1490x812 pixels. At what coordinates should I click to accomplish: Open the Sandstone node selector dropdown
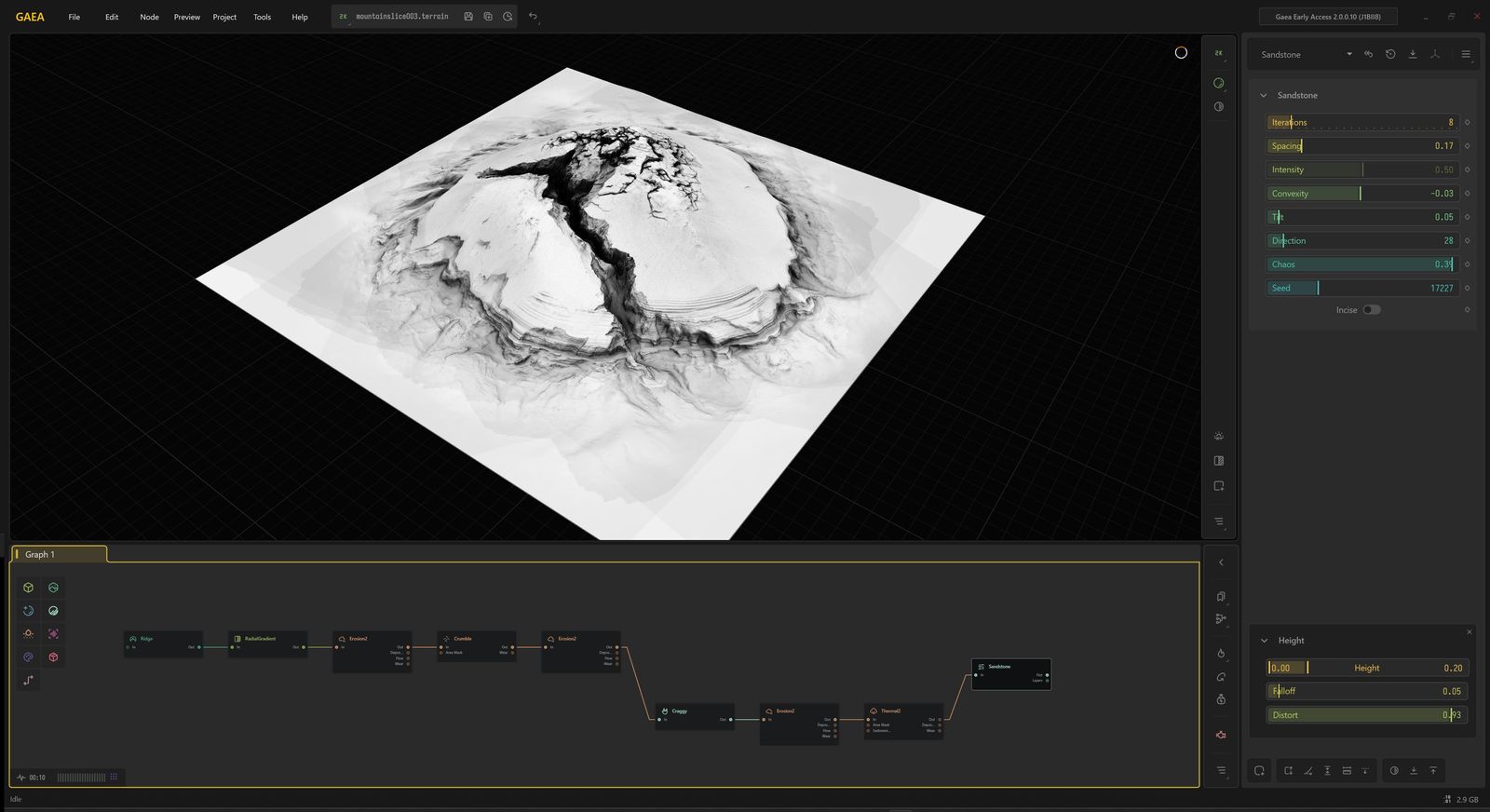(1348, 54)
